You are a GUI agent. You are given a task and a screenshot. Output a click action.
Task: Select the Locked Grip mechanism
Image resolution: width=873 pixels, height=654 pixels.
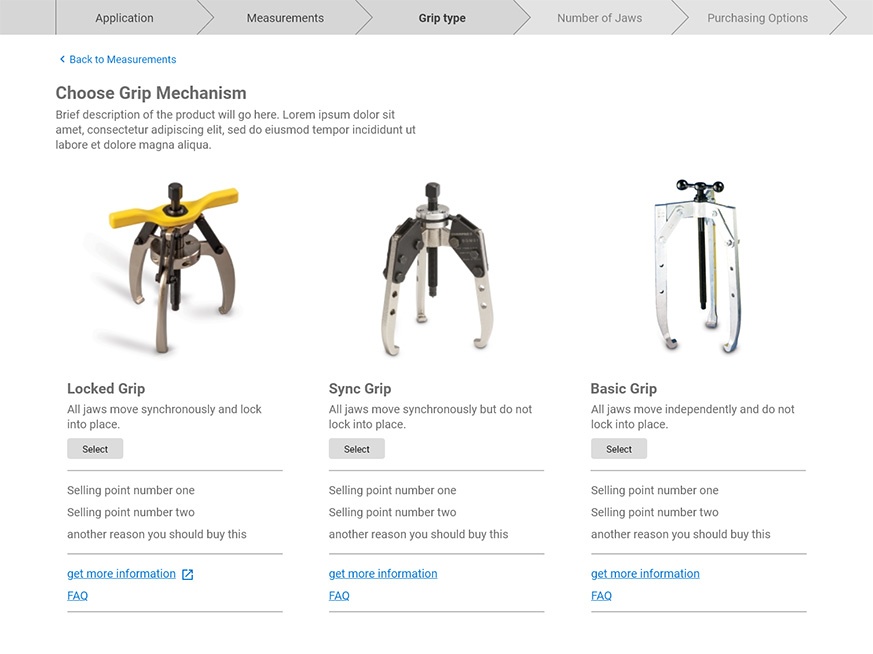95,448
